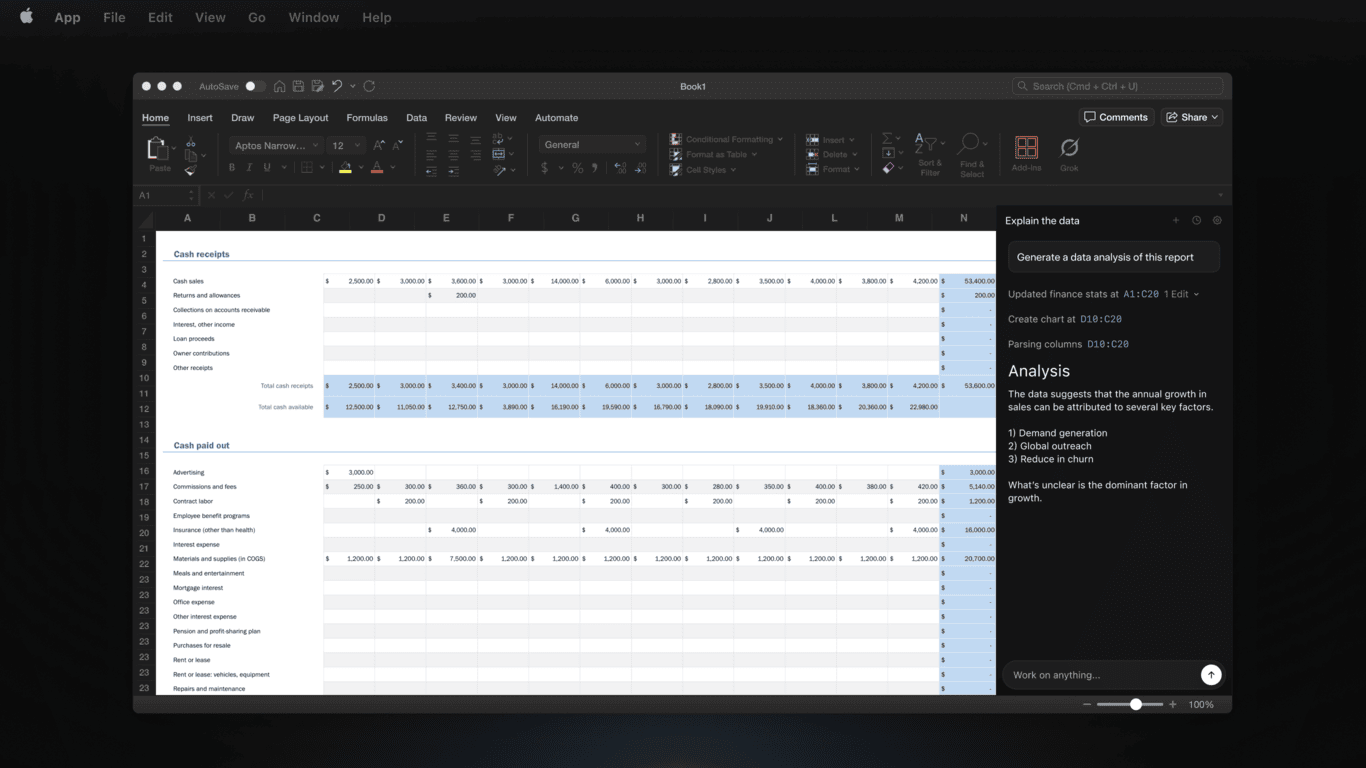Redo with the circular arrow icon
1366x768 pixels.
coord(369,86)
